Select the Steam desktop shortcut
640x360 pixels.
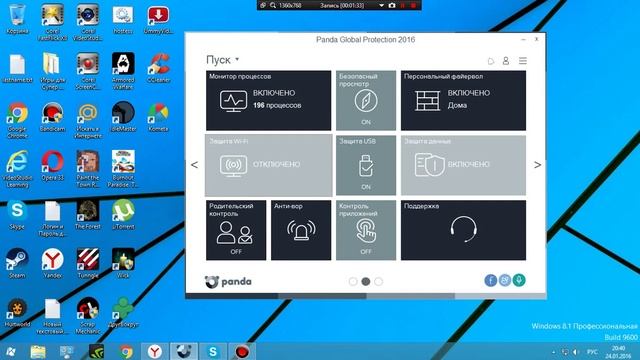coord(17,263)
